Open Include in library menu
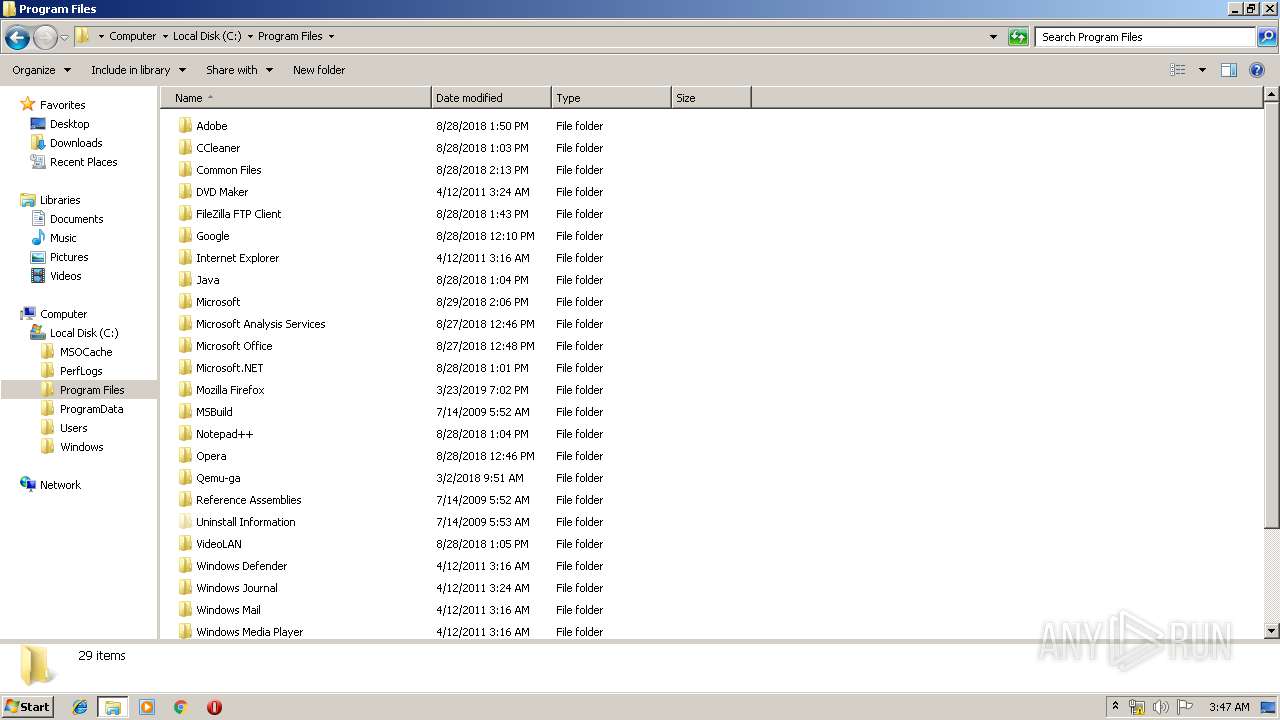1280x720 pixels. point(138,70)
